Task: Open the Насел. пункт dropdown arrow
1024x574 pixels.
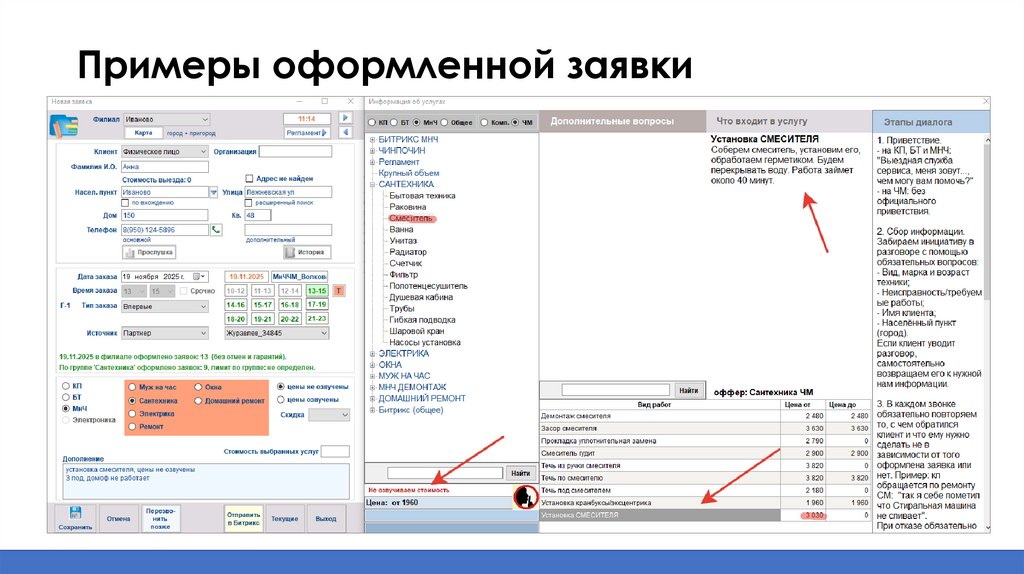Action: click(x=213, y=192)
